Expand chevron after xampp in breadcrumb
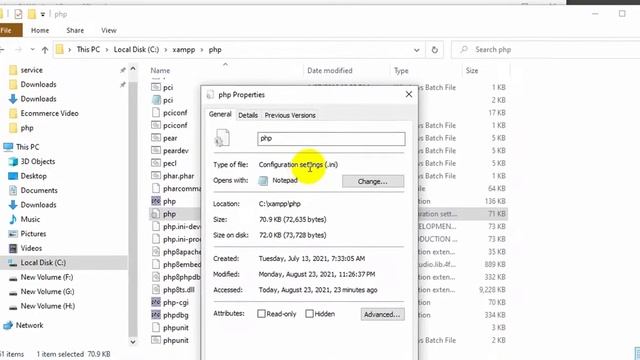The height and width of the screenshot is (360, 640). pos(202,50)
